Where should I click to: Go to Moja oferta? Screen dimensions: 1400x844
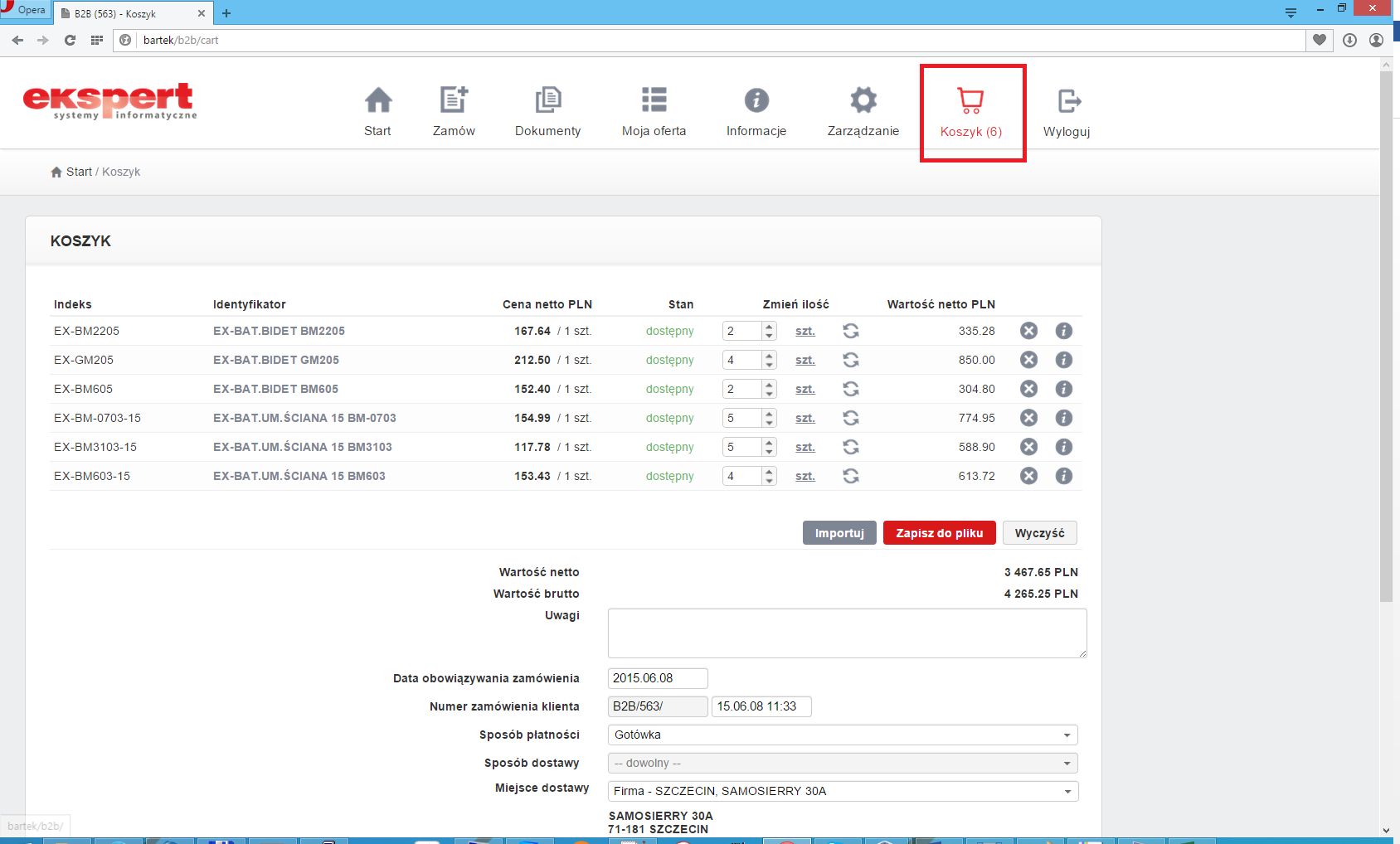654,111
